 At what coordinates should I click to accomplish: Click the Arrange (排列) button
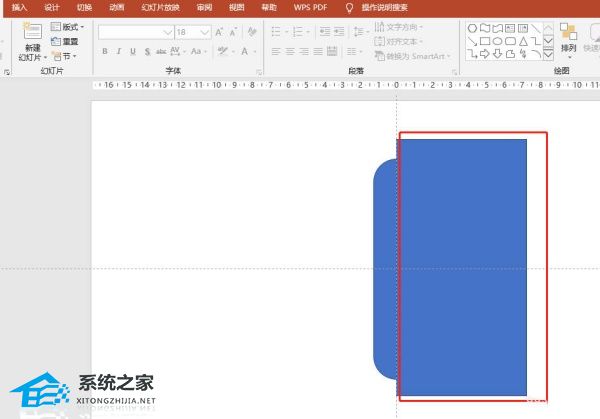[x=568, y=40]
